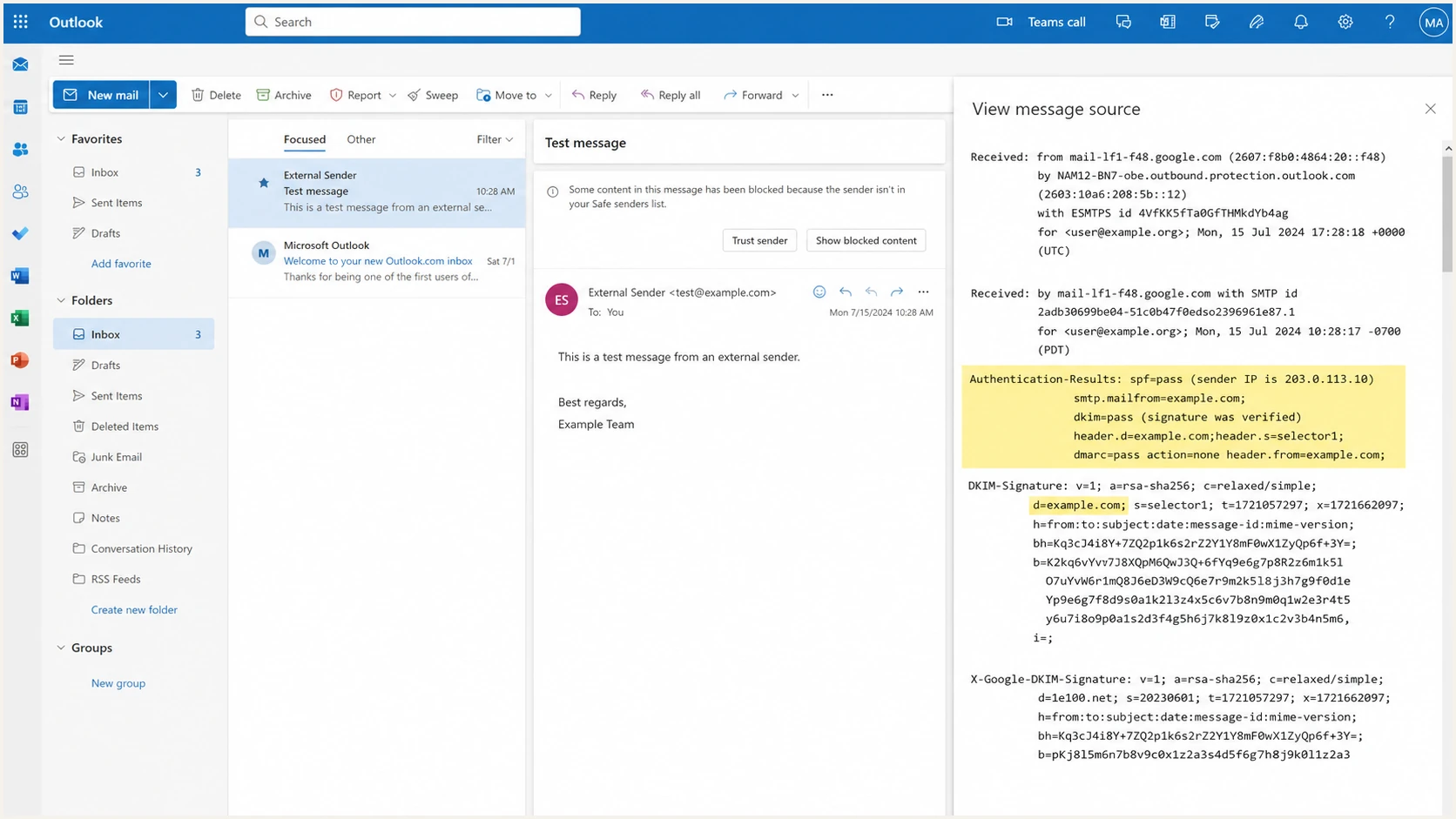
Task: Open Calendar in the left app rail
Action: coord(20,107)
